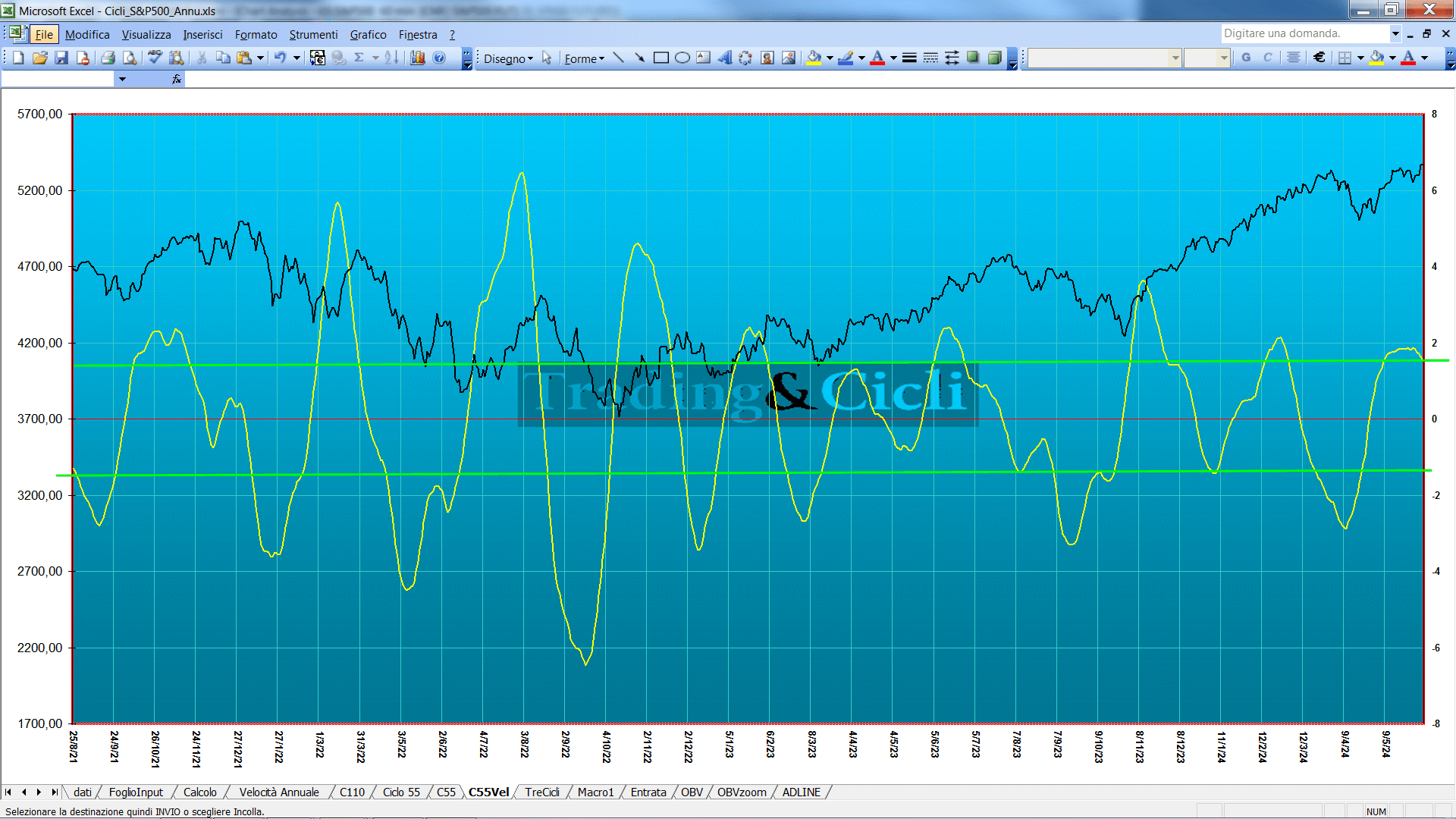
Task: Select the Line drawing tool
Action: pos(618,58)
